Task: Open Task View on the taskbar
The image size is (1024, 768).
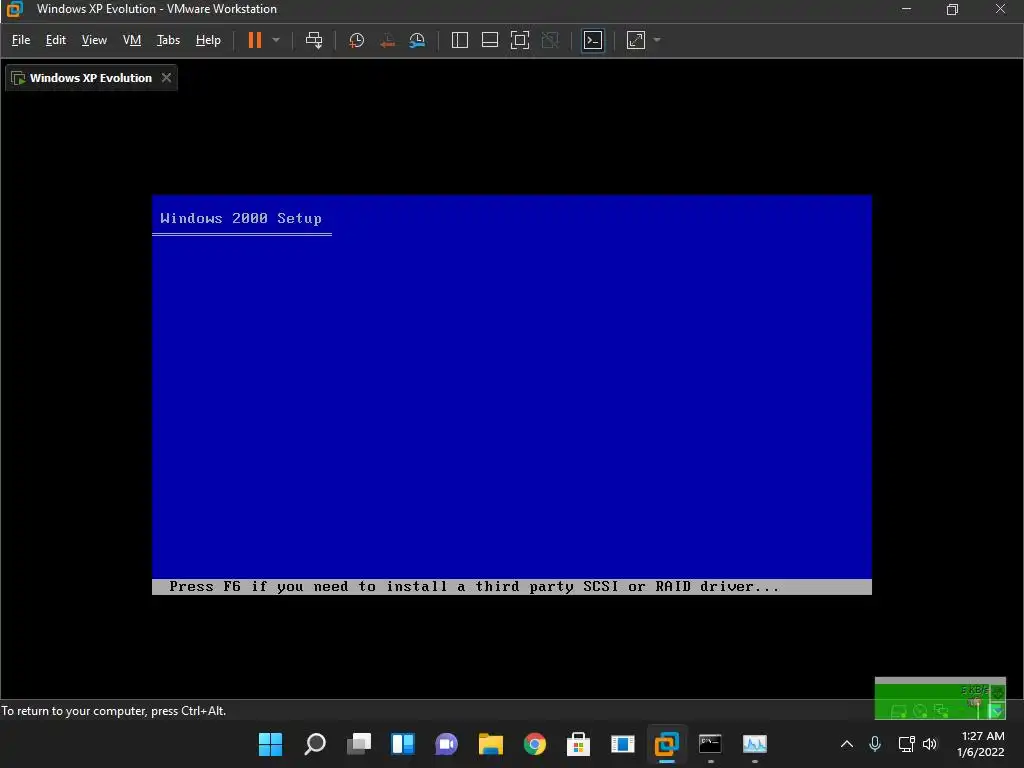Action: click(x=359, y=744)
